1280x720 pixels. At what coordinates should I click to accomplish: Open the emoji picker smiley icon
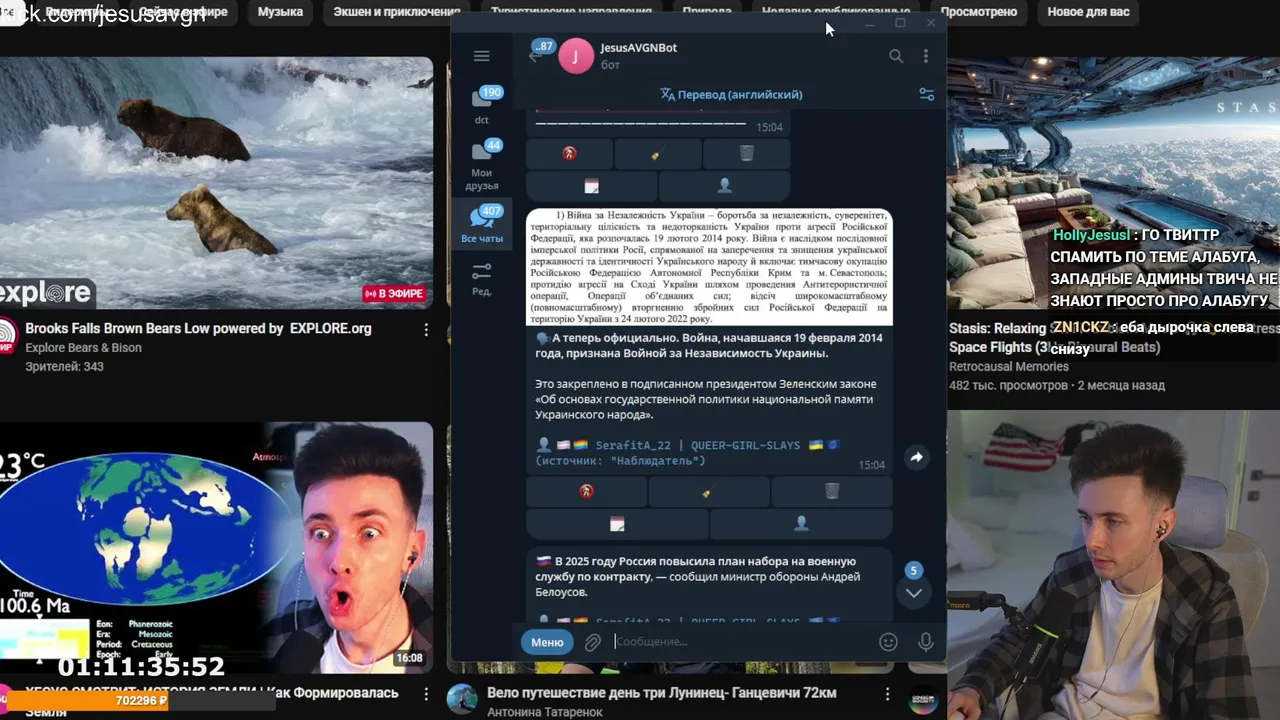pyautogui.click(x=888, y=642)
